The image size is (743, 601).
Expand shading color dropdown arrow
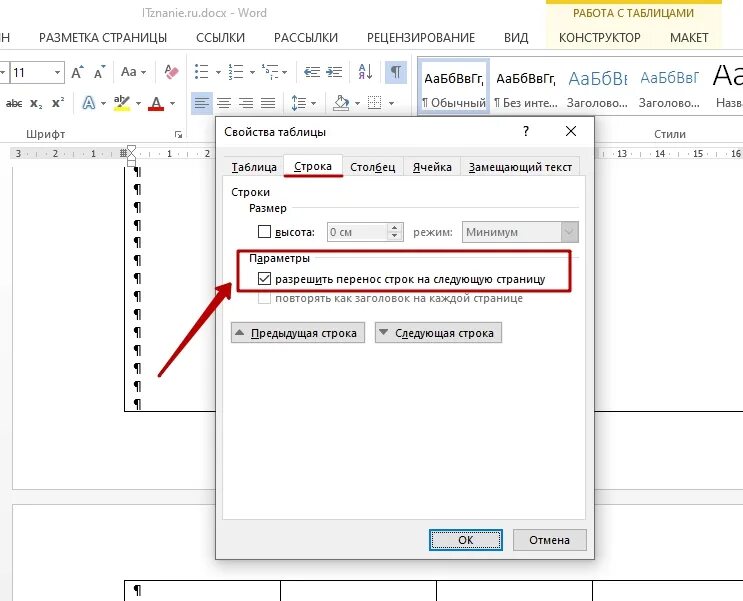(x=357, y=103)
